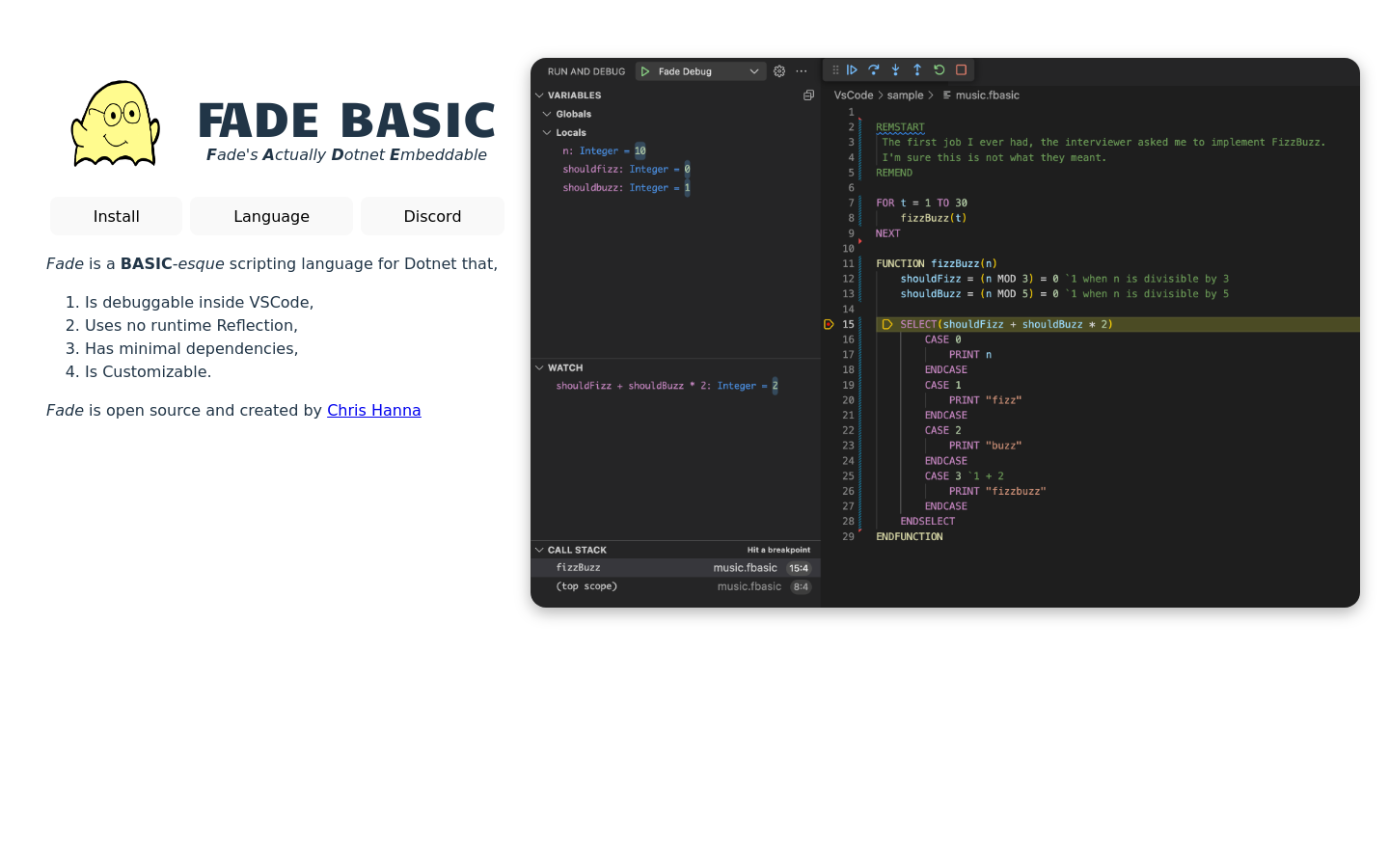
Task: Click 'FOR t = 1 TO 30' code line
Action: (921, 203)
